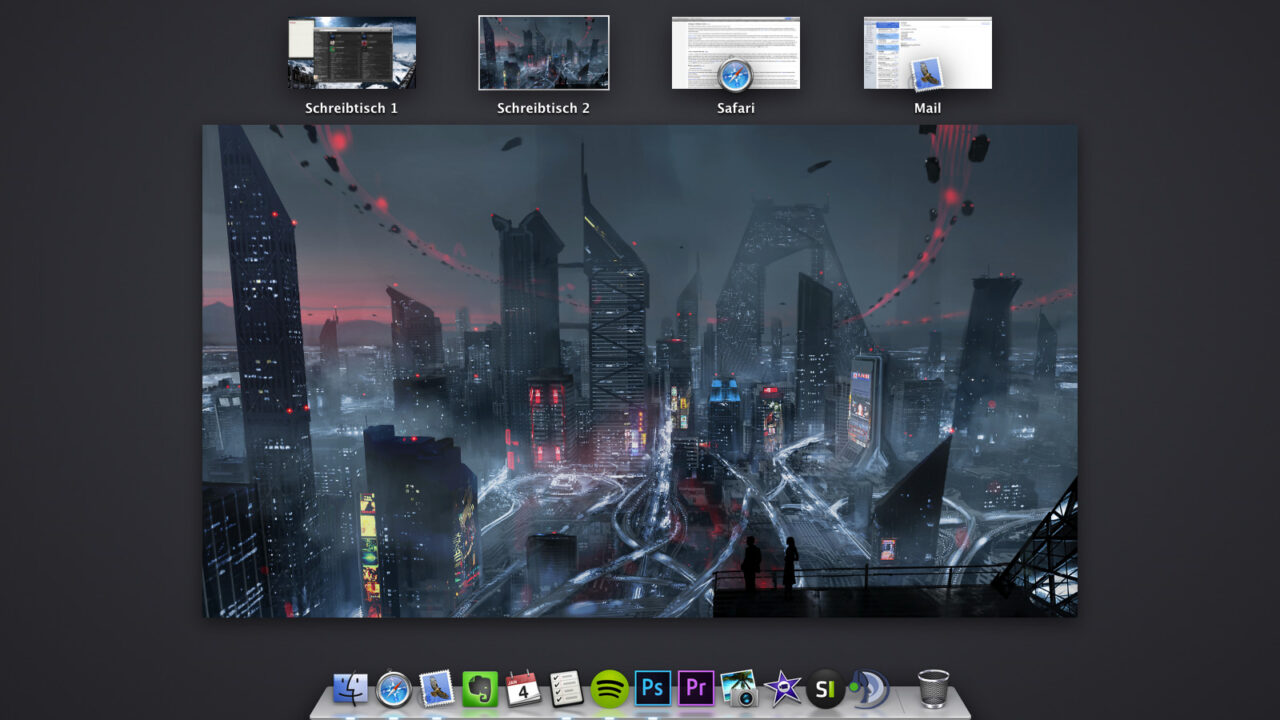The height and width of the screenshot is (720, 1280).
Task: Open Evernote elephant icon in dock
Action: pos(480,689)
